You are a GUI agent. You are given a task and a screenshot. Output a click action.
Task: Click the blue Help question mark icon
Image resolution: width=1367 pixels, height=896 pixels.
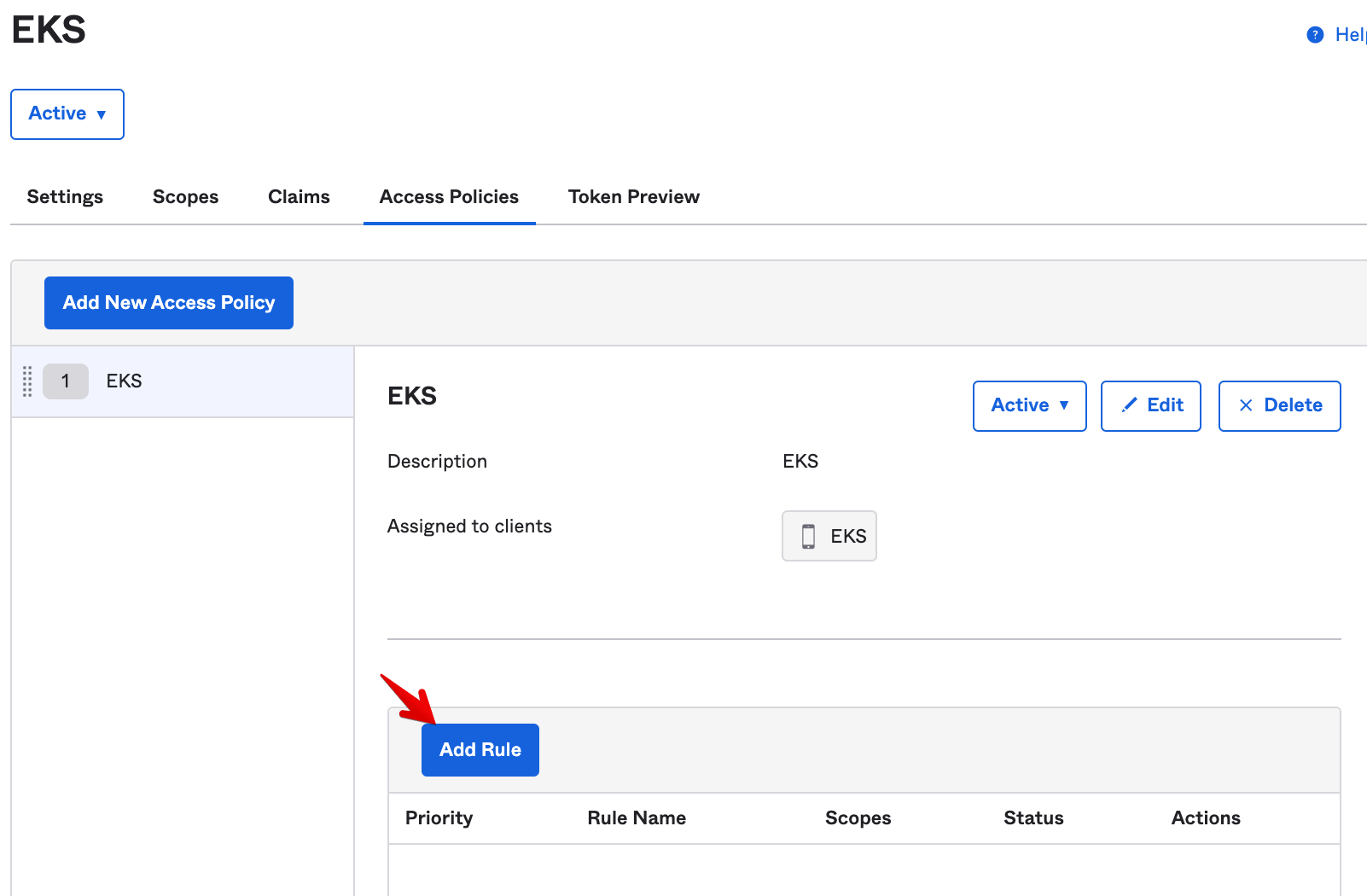[1315, 35]
